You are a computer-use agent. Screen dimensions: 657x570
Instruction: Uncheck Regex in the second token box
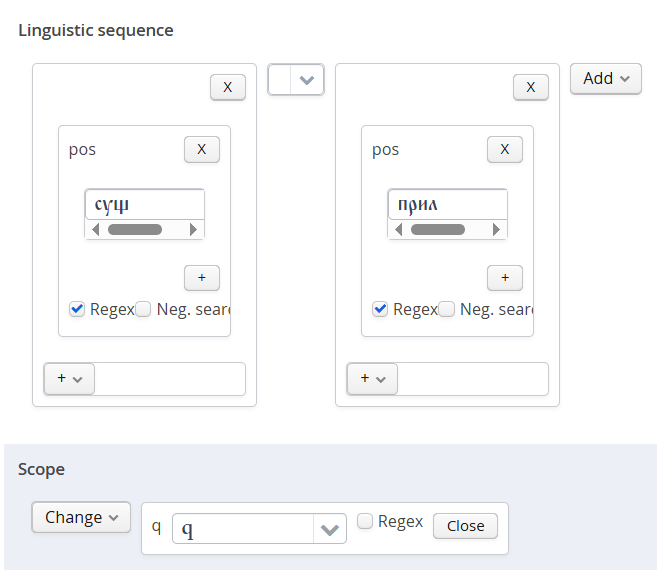380,309
